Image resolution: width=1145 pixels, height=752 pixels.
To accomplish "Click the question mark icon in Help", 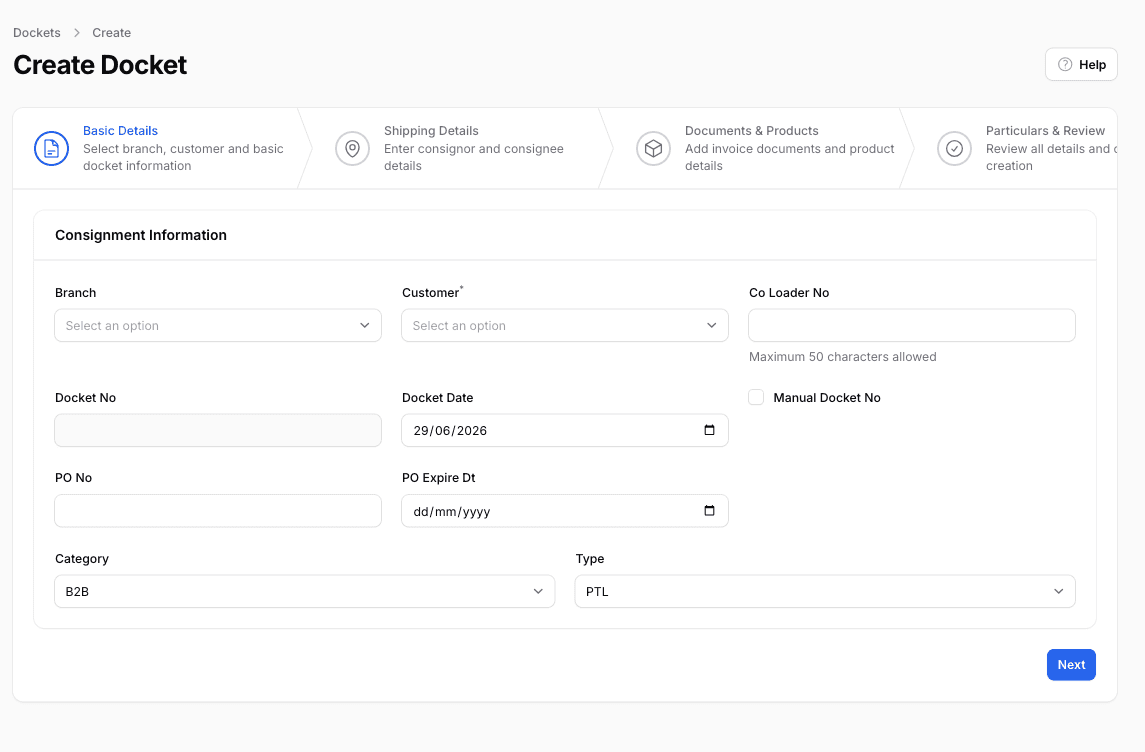I will pyautogui.click(x=1065, y=64).
